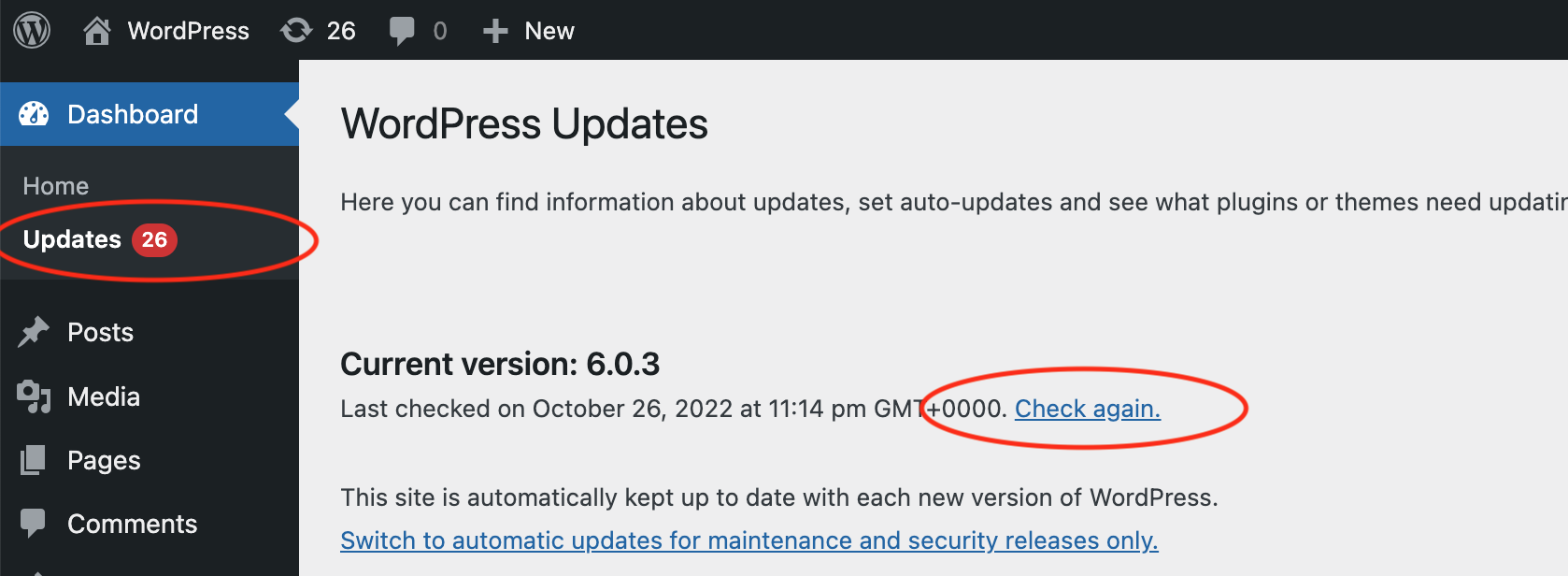The image size is (1568, 576).
Task: Click the Dashboard gauge icon
Action: (x=34, y=114)
